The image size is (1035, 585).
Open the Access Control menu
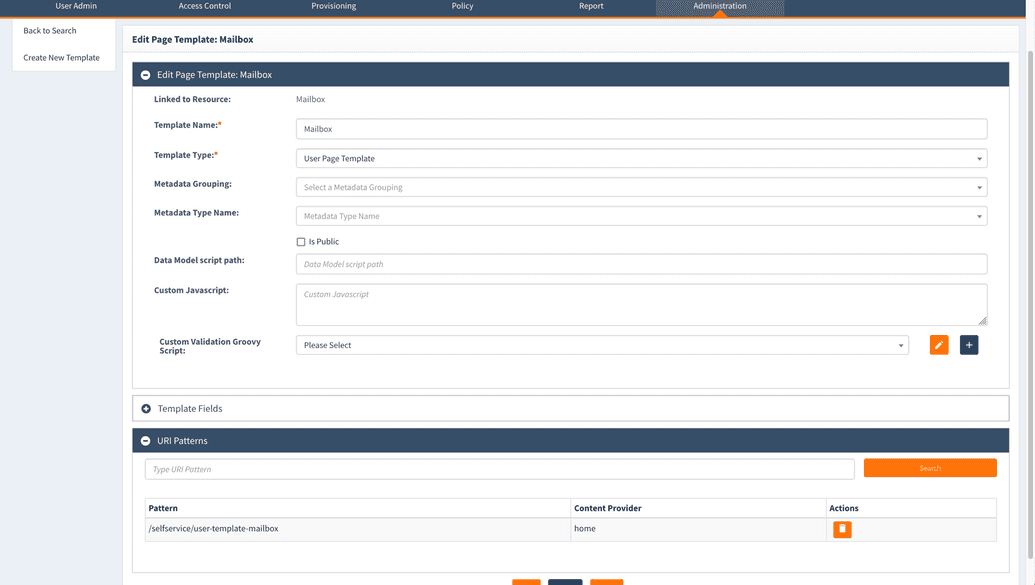pyautogui.click(x=205, y=6)
